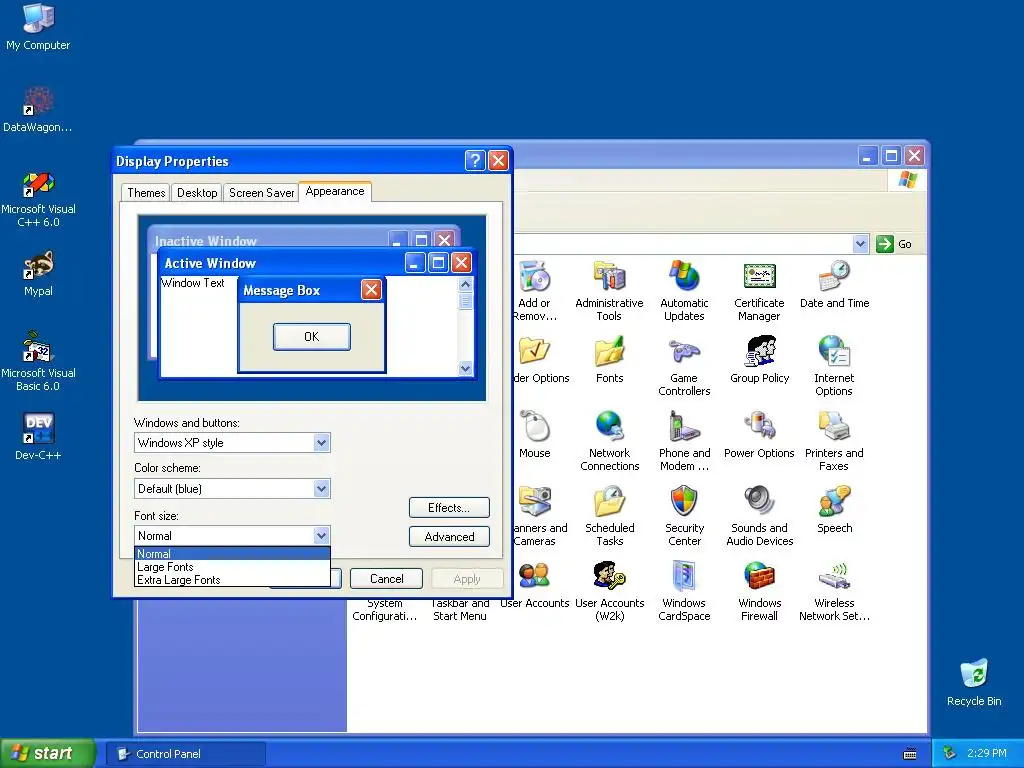Image resolution: width=1024 pixels, height=768 pixels.
Task: Open Sounds and Audio Devices icon
Action: click(760, 516)
